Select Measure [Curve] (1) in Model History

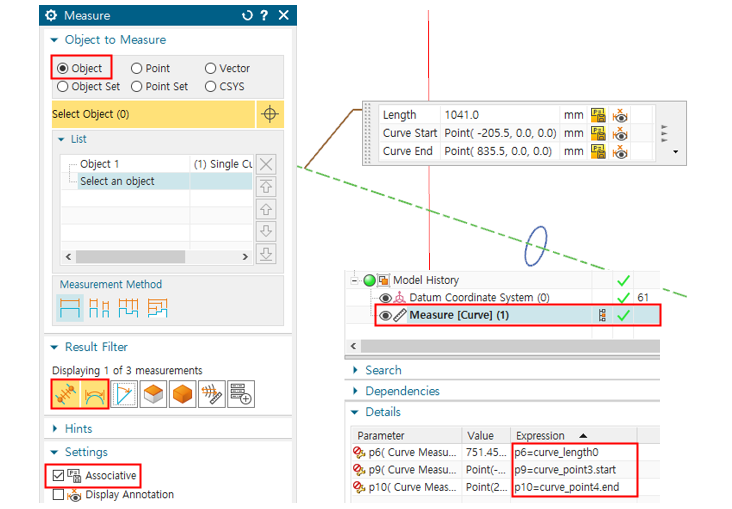[460, 315]
